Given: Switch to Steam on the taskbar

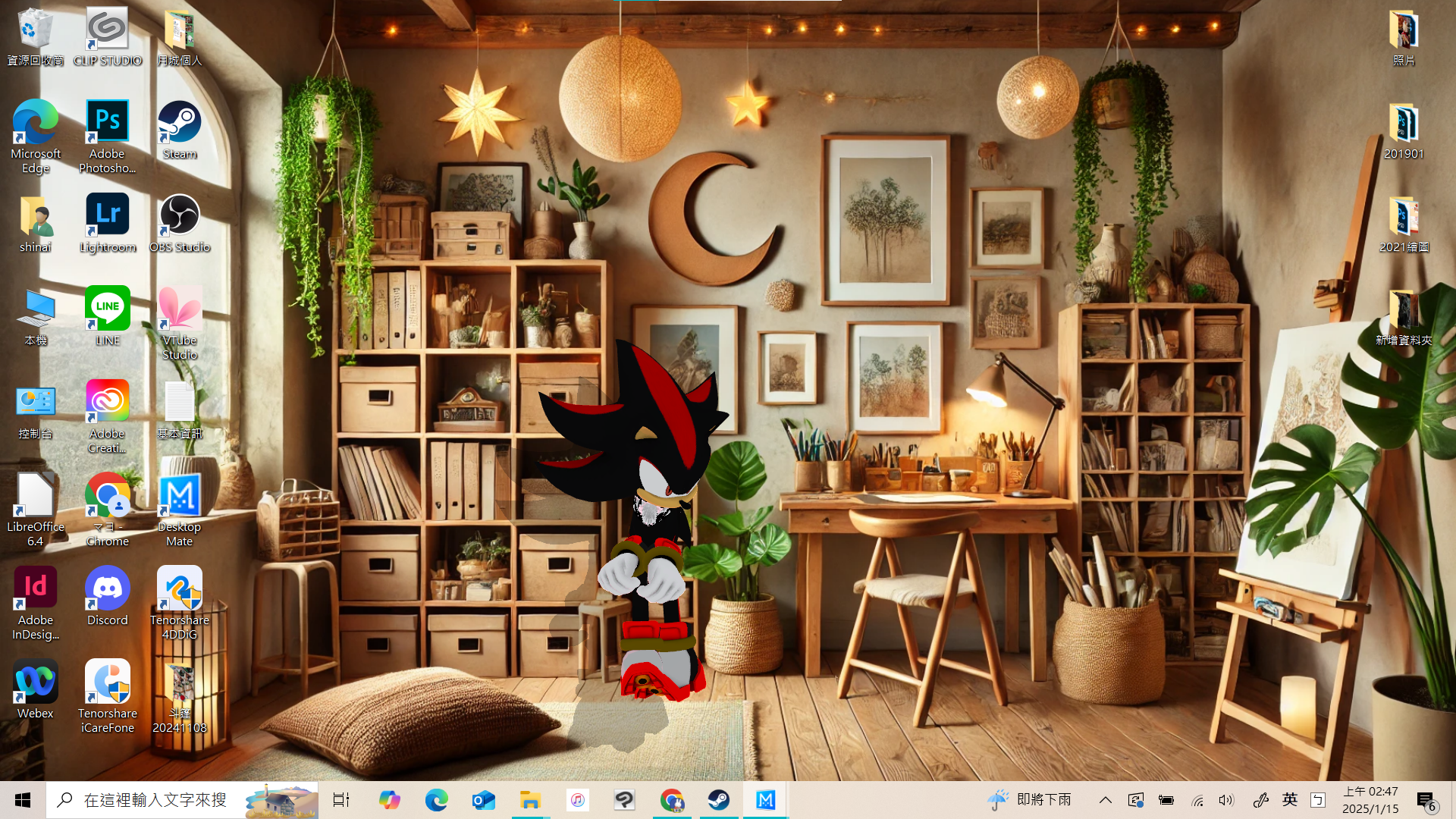Looking at the screenshot, I should pos(718,800).
